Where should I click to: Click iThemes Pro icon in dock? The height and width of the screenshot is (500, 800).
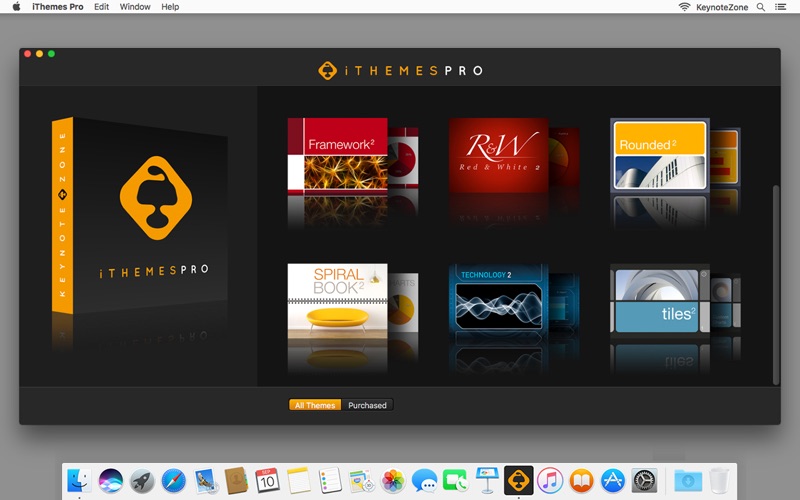518,480
